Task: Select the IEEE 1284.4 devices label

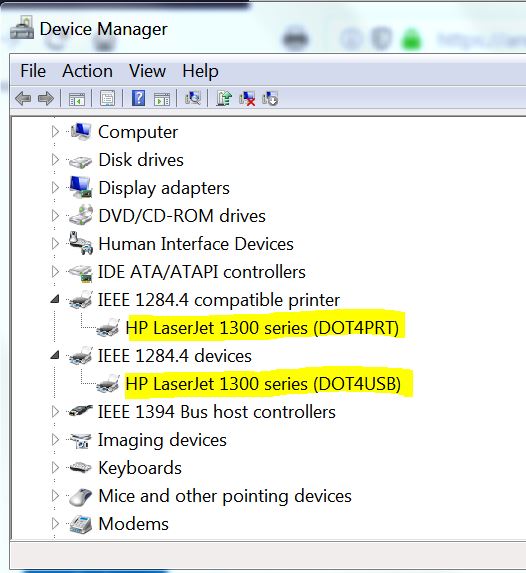Action: point(175,356)
